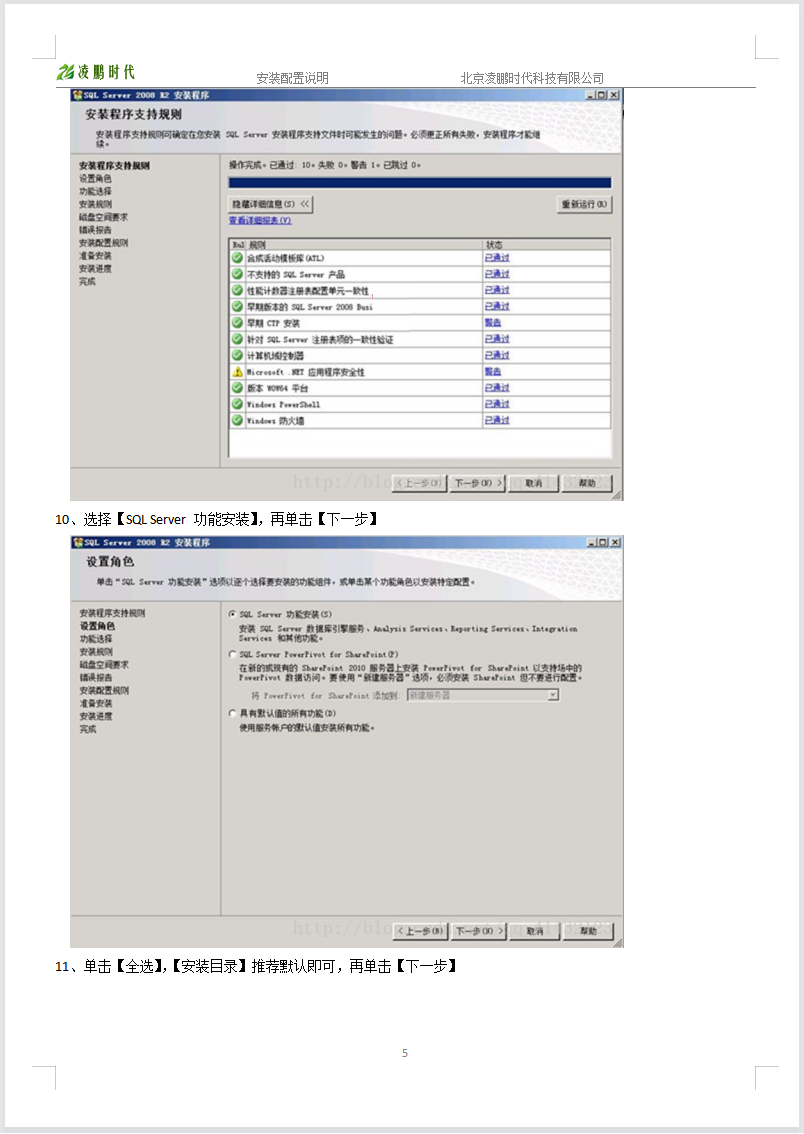Viewport: 804px width, 1134px height.
Task: Click the page number 5 in the footer
Action: 405,1053
